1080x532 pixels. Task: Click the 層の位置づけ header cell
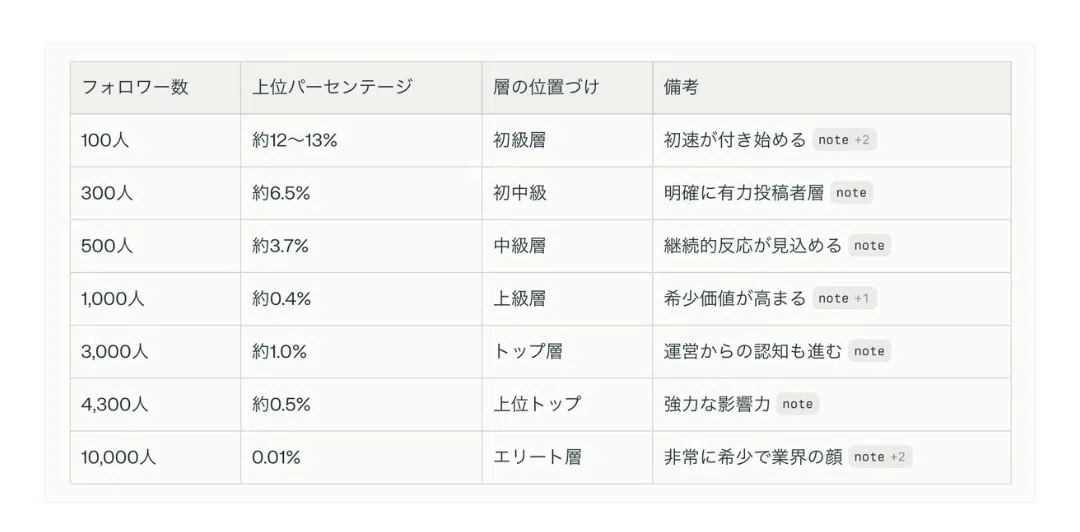[x=568, y=88]
